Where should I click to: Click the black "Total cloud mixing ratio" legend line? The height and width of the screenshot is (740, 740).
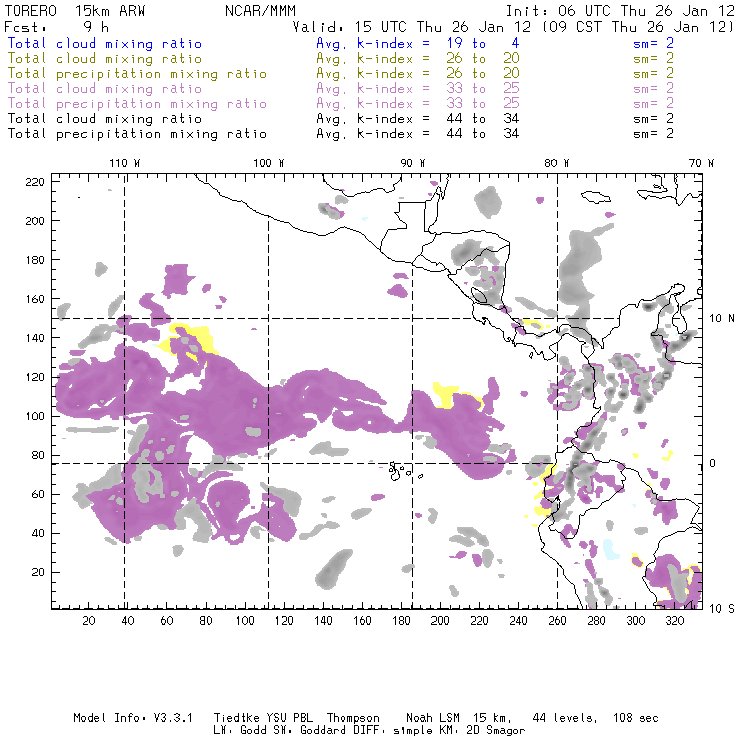coord(105,119)
